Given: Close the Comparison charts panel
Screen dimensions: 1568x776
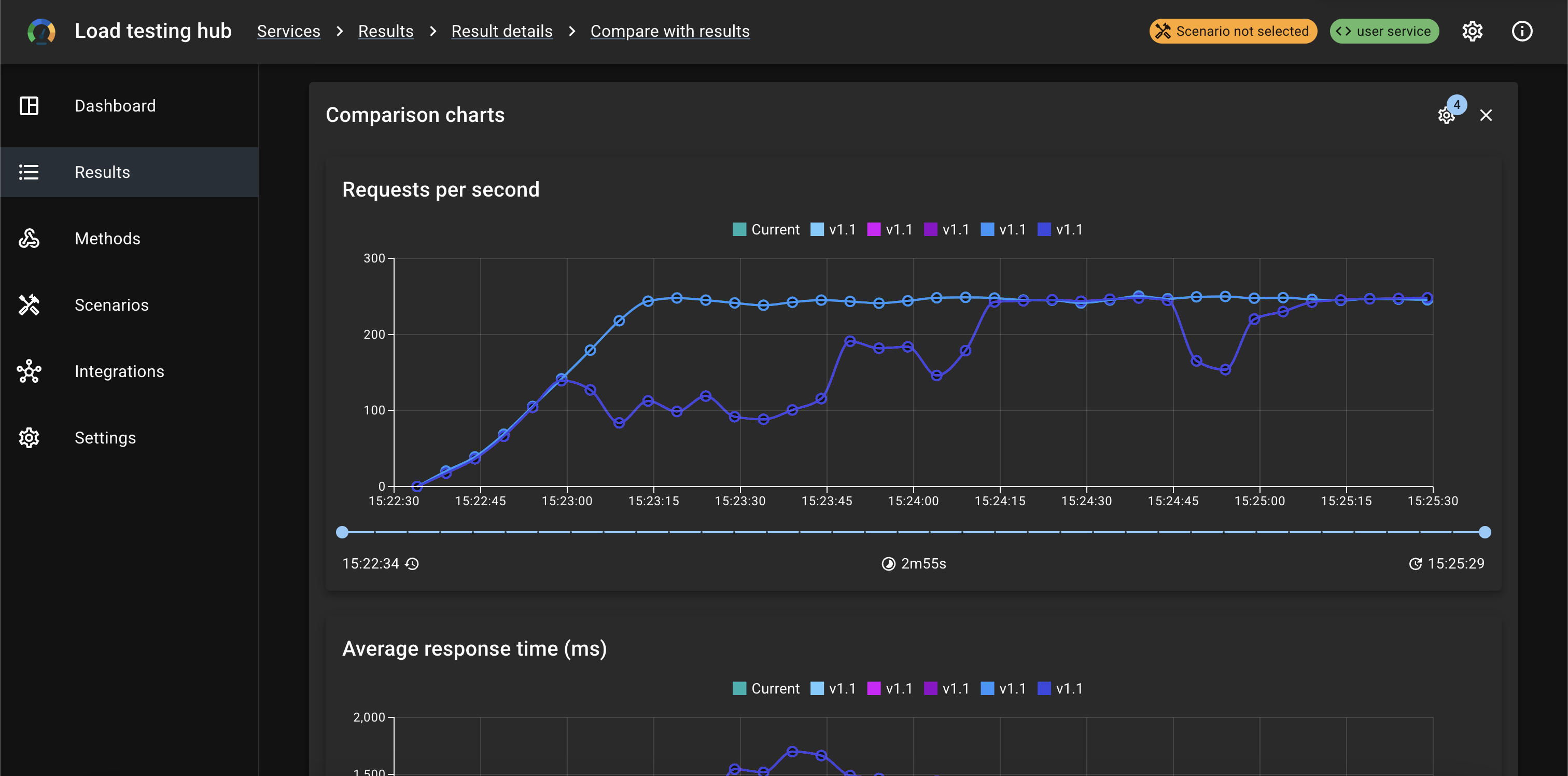Looking at the screenshot, I should [1486, 115].
